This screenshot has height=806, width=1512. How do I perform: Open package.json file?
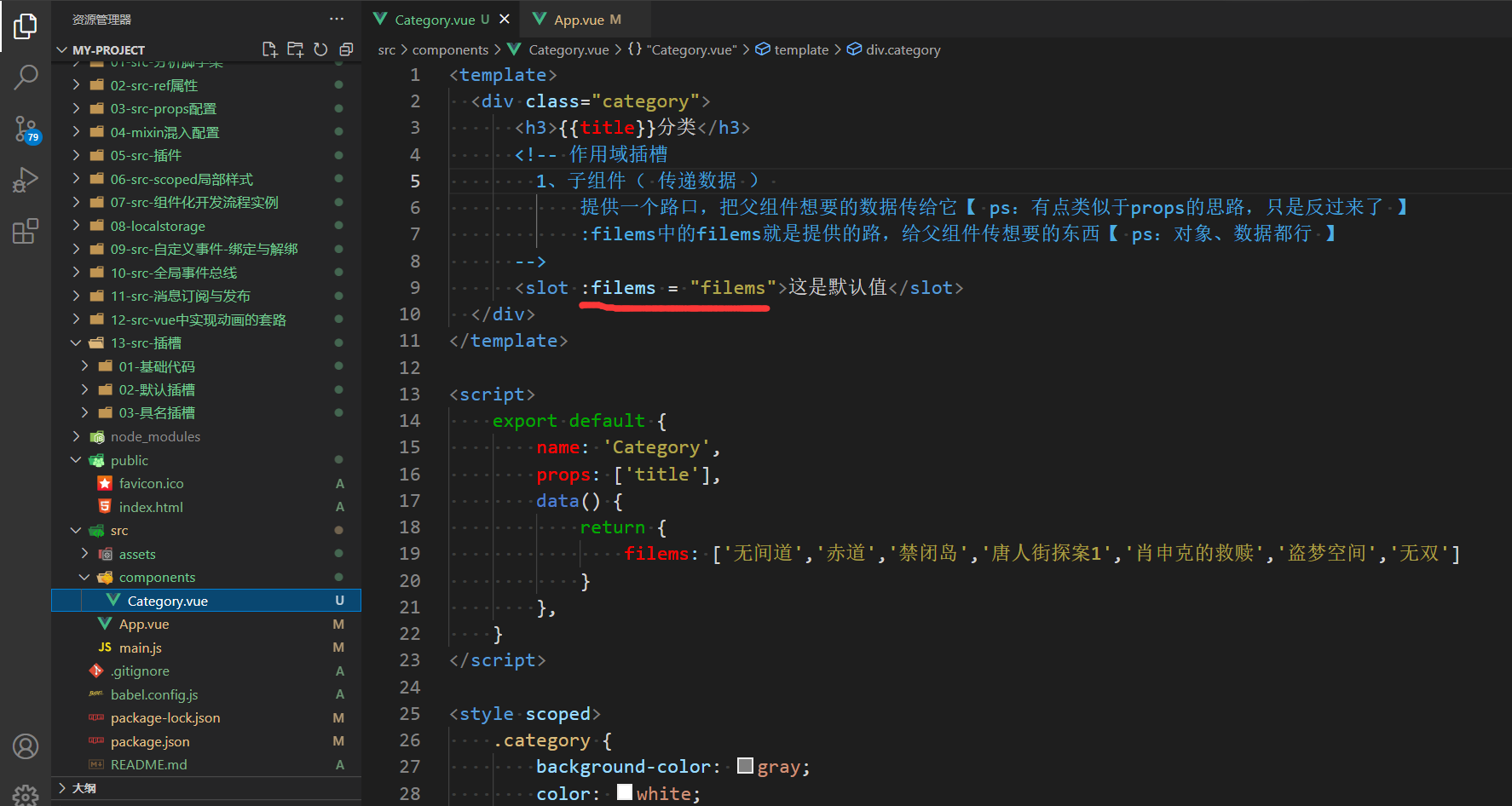click(x=206, y=741)
